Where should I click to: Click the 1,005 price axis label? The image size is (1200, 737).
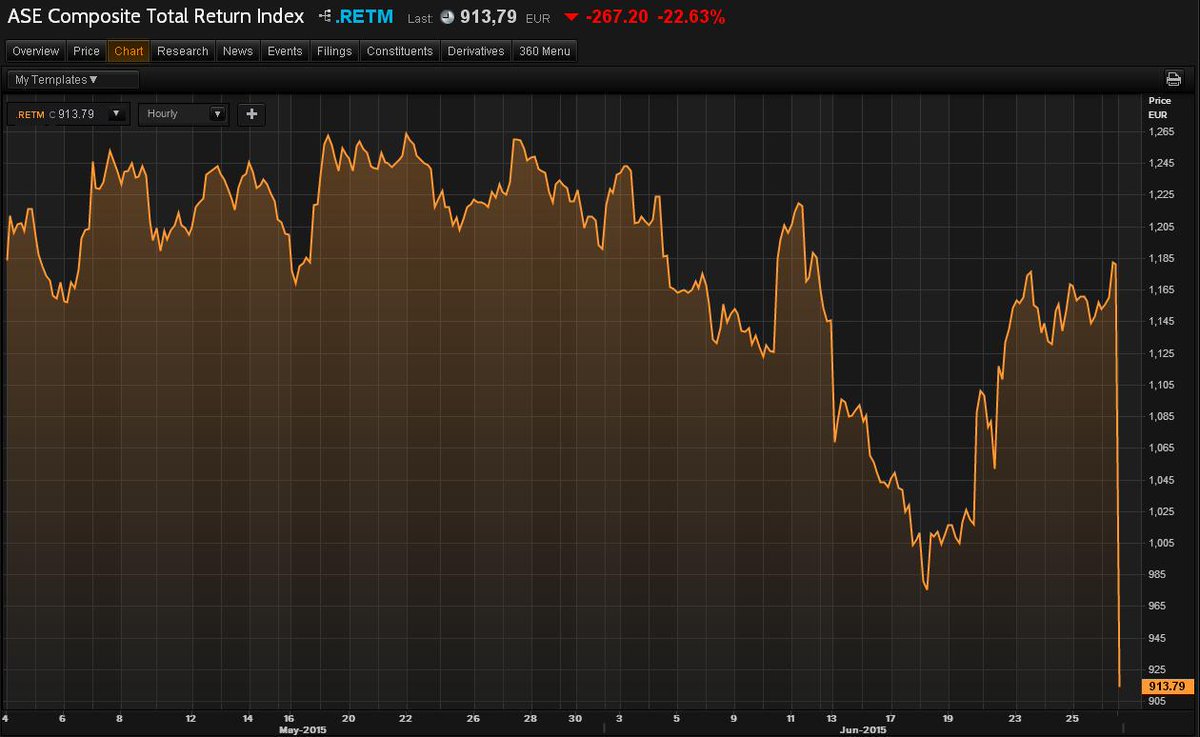click(1163, 543)
